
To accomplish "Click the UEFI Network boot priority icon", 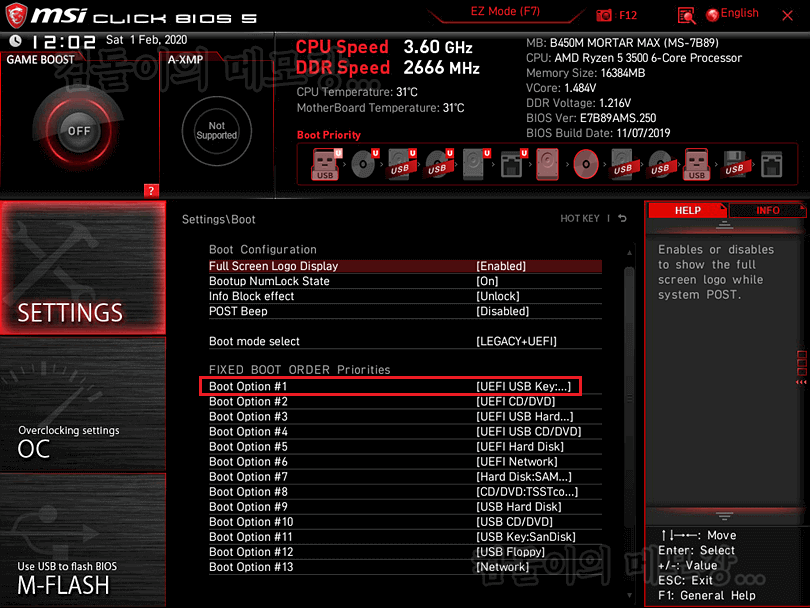I will tap(513, 164).
